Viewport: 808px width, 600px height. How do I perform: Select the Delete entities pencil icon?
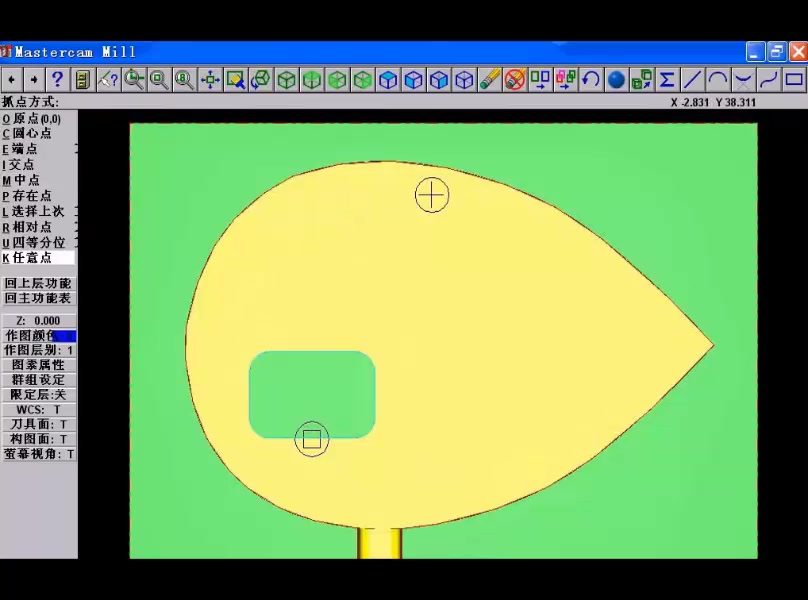[x=490, y=80]
